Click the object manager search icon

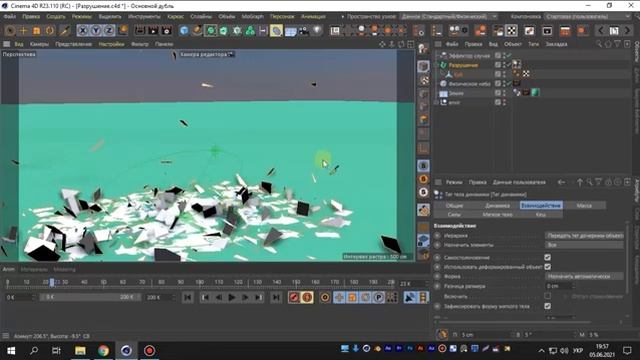coord(598,44)
